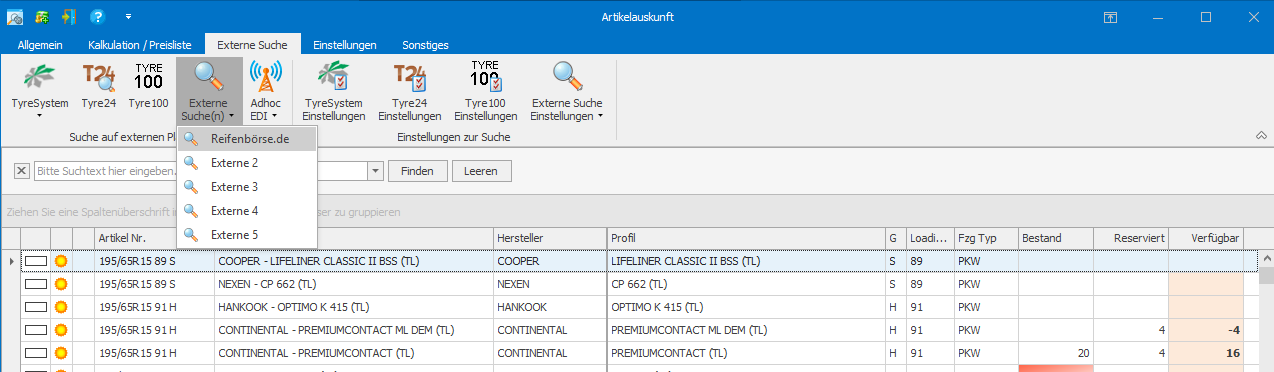Expand the TyreSystem dropdown arrow
Viewport: 1274px width, 372px height.
pos(40,116)
